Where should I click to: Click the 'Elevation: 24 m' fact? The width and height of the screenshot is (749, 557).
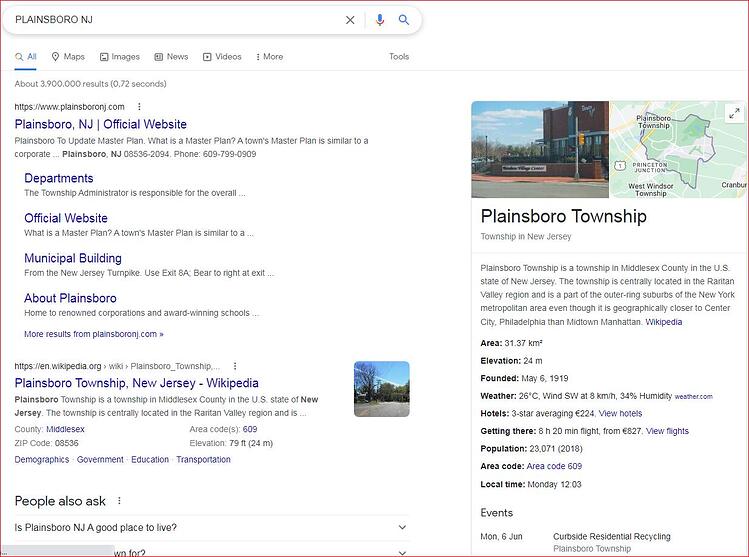[x=511, y=361]
